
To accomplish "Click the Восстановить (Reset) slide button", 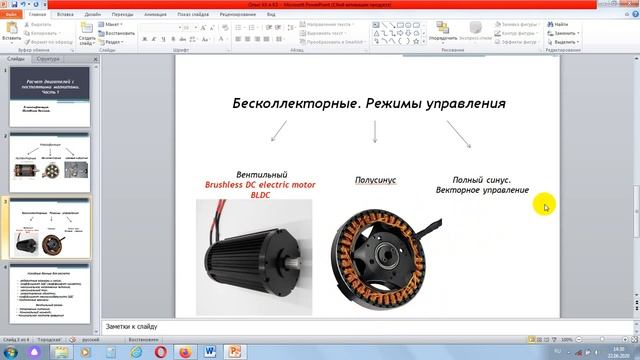I will tap(117, 33).
